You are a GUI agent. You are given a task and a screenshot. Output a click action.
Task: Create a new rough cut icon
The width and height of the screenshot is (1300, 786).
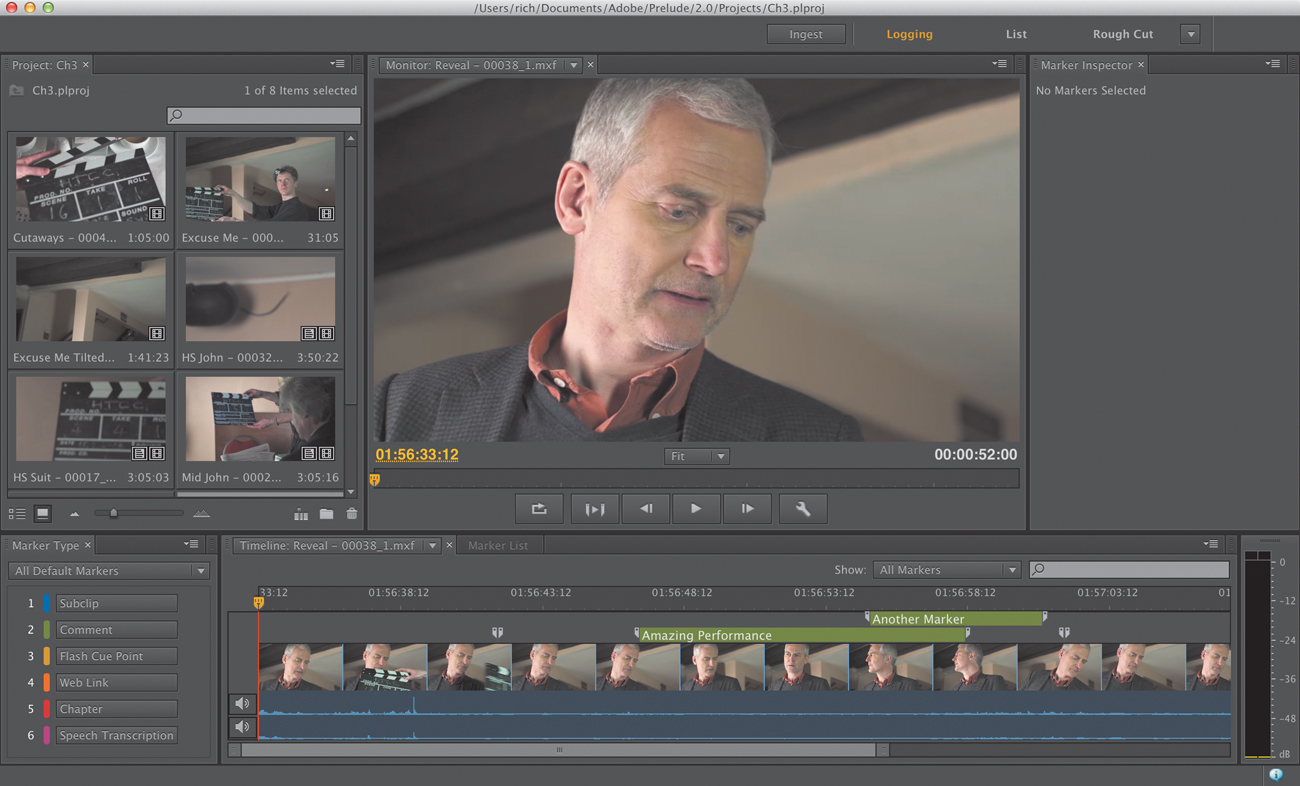(x=300, y=514)
